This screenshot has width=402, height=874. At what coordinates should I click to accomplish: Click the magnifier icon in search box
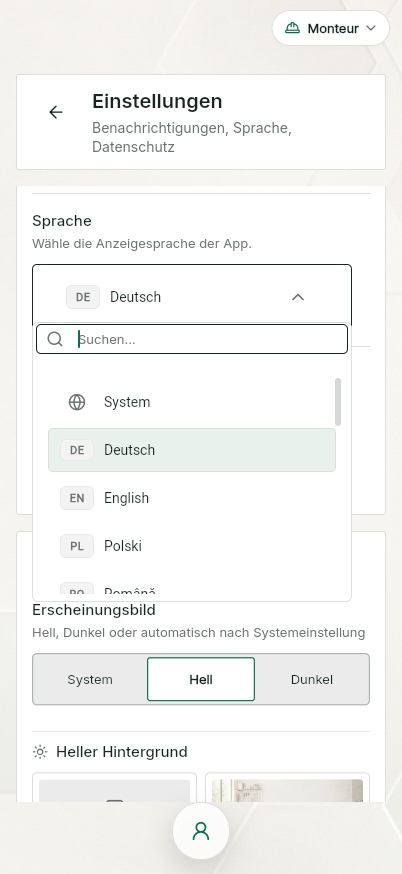point(55,339)
